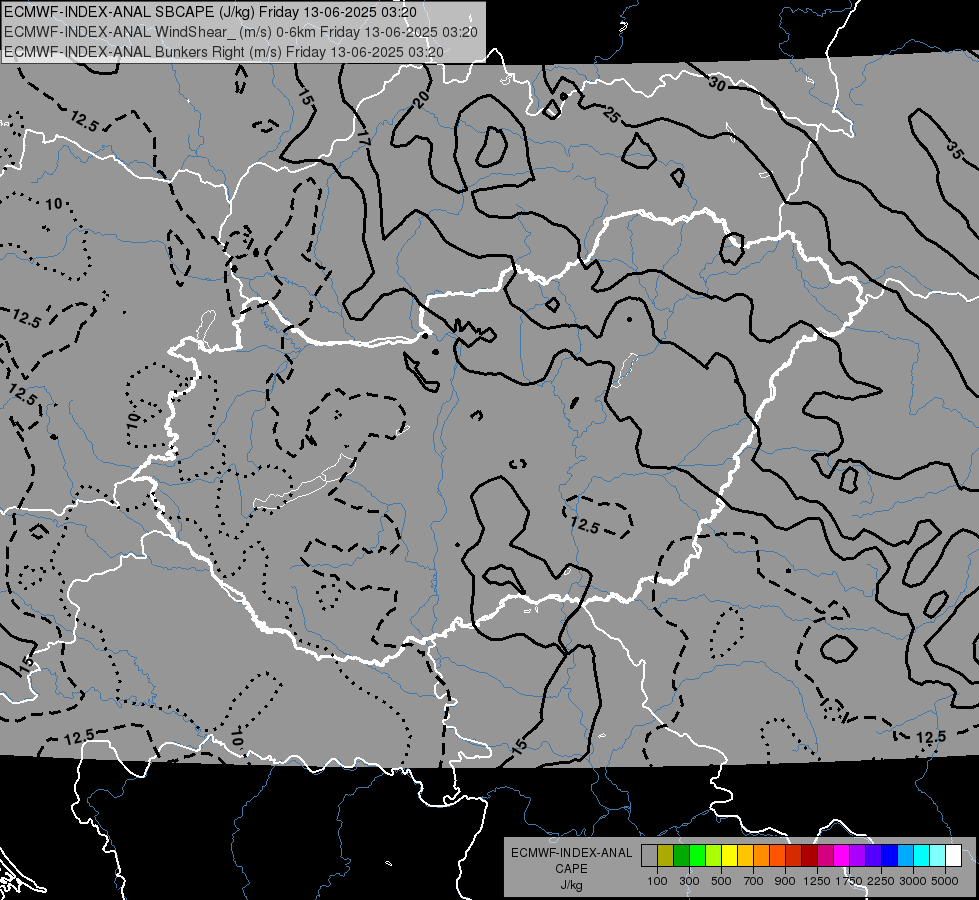
Task: Click the 300 value under the legend
Action: 689,881
